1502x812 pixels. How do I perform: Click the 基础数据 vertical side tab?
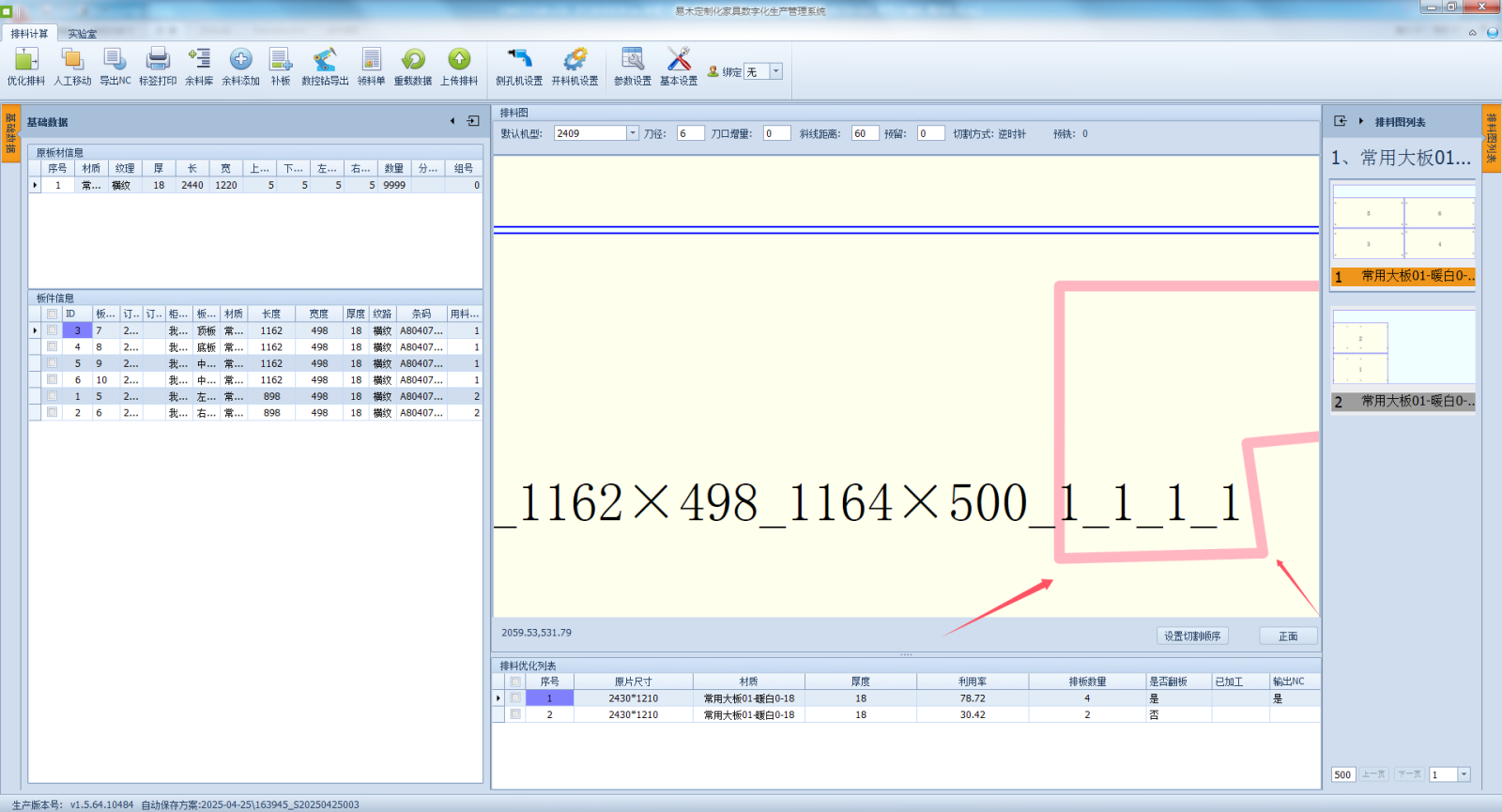(x=10, y=133)
